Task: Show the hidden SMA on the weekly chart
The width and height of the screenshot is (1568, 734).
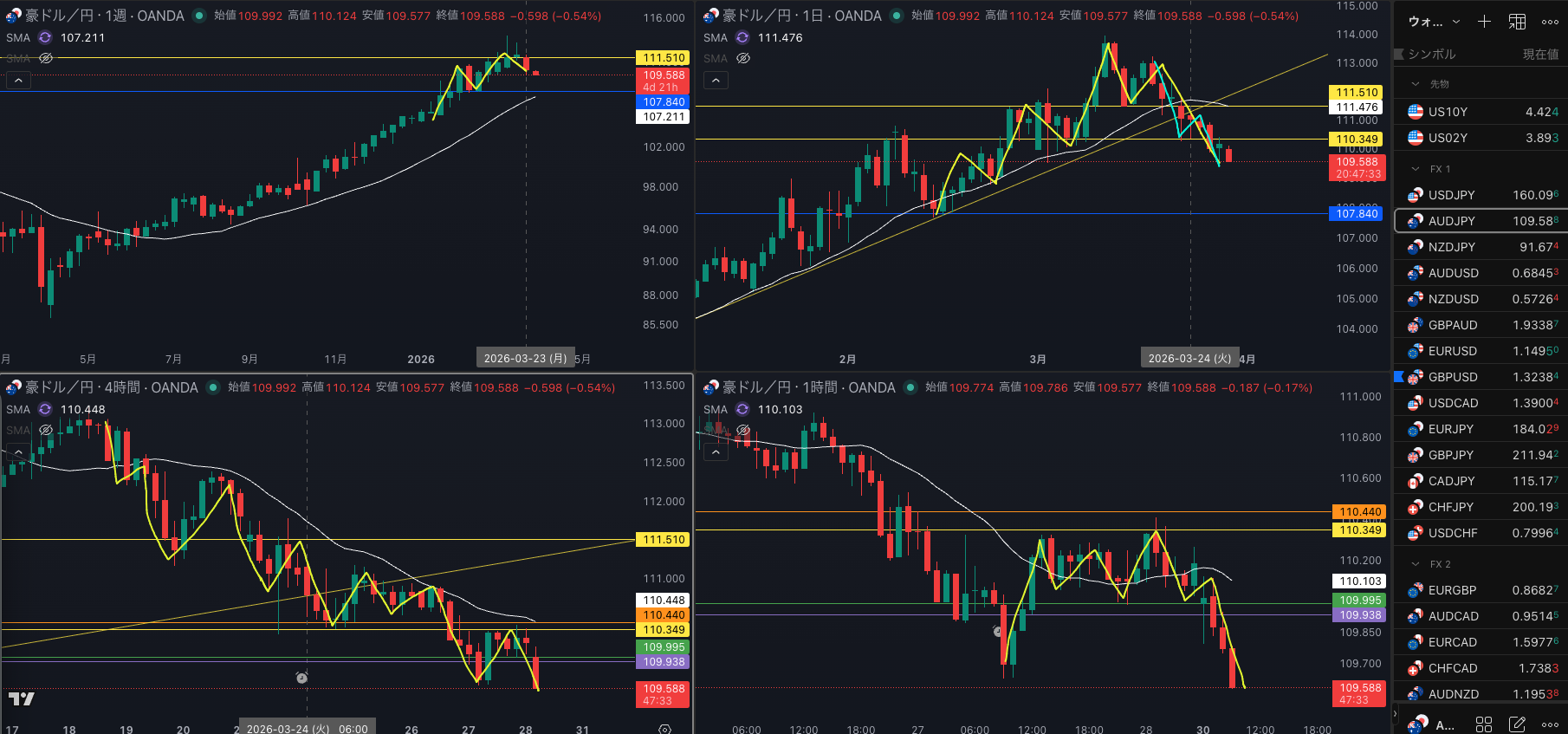Action: click(x=46, y=58)
